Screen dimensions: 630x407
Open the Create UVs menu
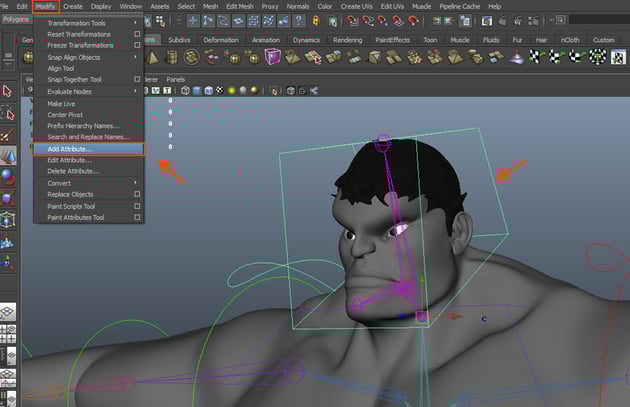click(356, 6)
